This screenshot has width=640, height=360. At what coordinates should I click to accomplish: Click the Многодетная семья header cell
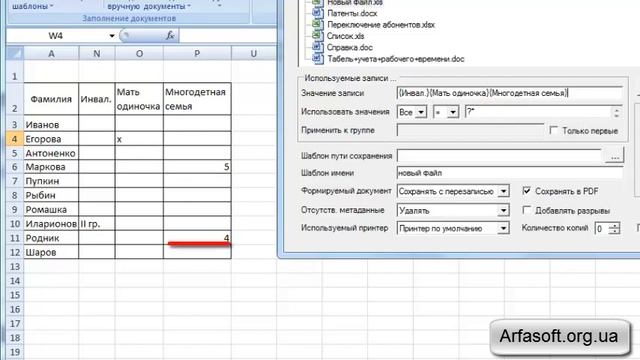[197, 99]
